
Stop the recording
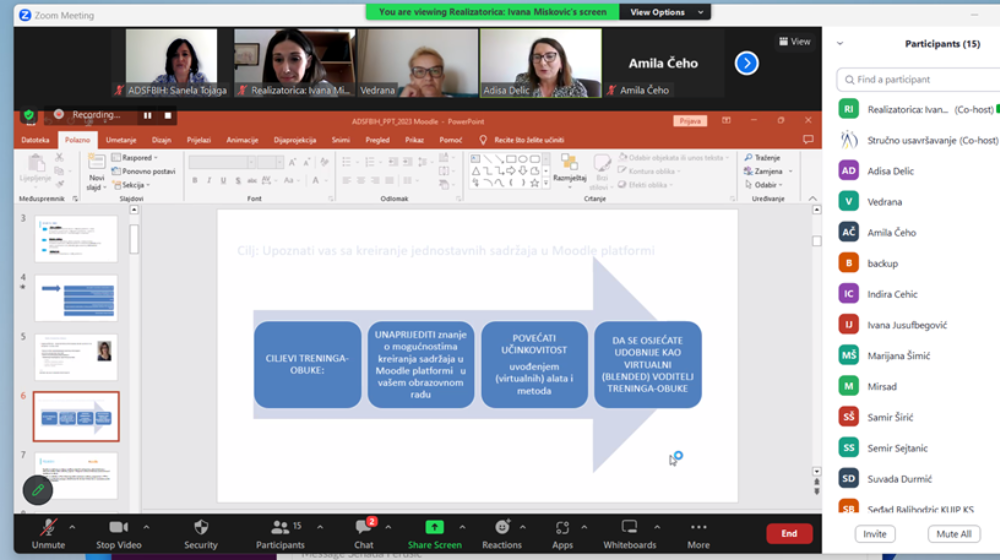pyautogui.click(x=168, y=115)
